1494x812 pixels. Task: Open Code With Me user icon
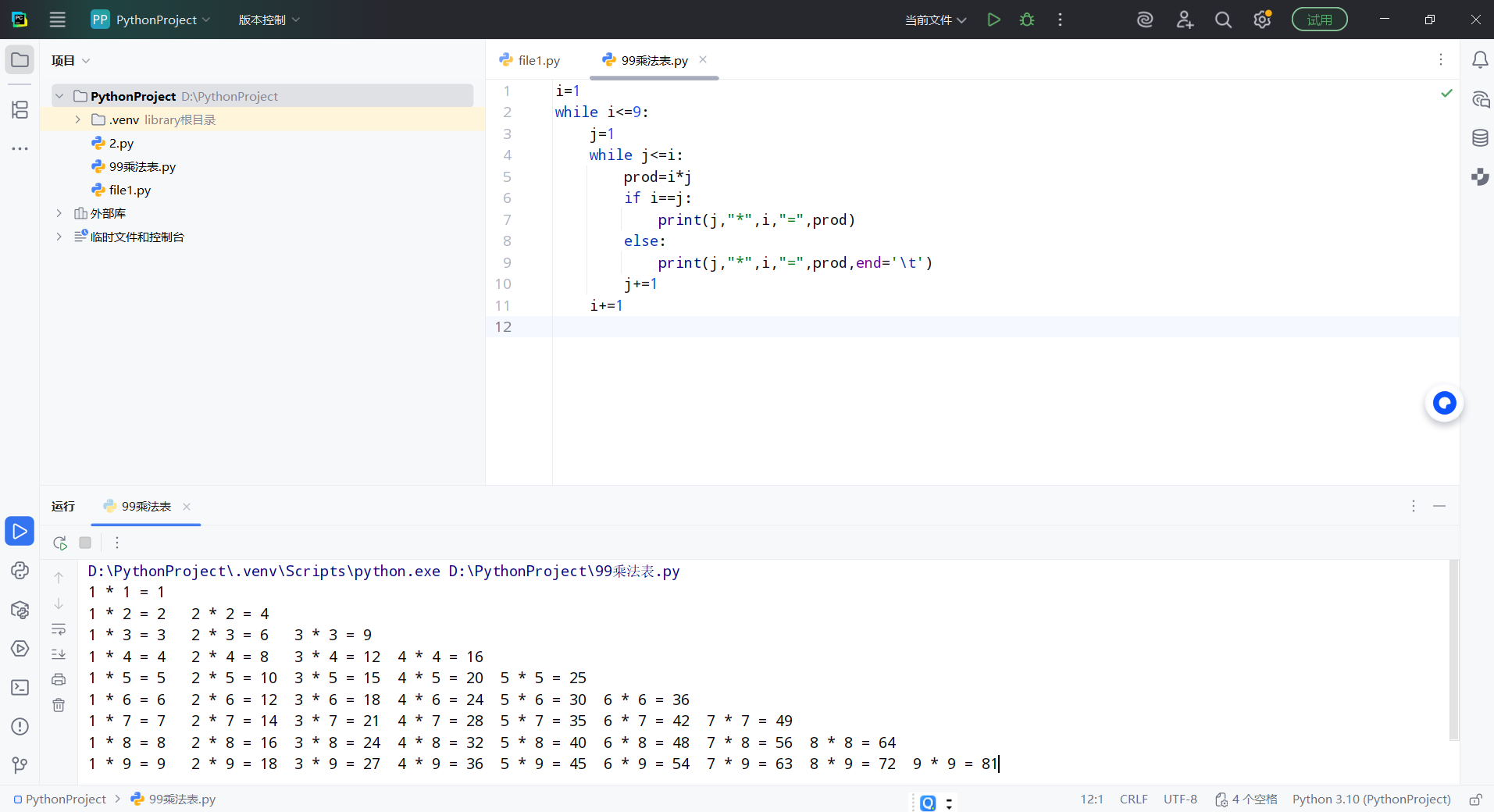point(1185,20)
